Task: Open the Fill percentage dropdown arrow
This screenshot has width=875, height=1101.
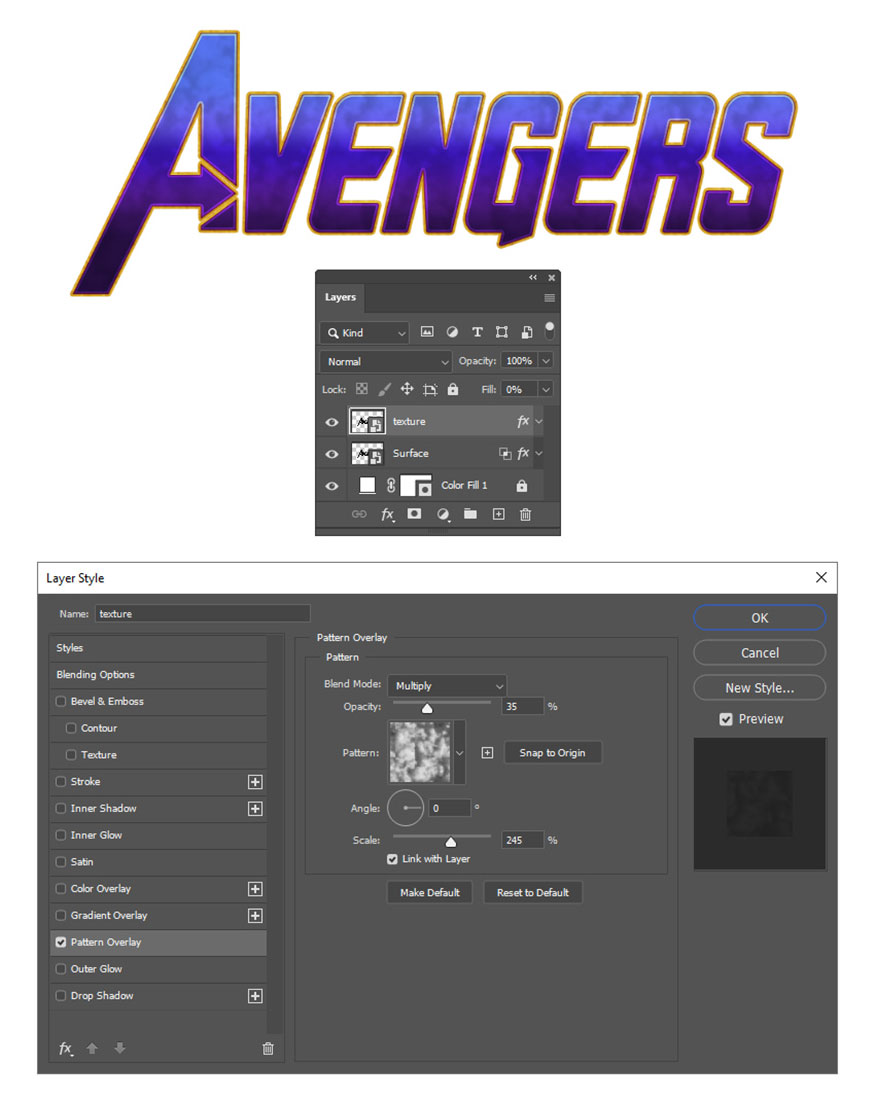Action: (x=546, y=389)
